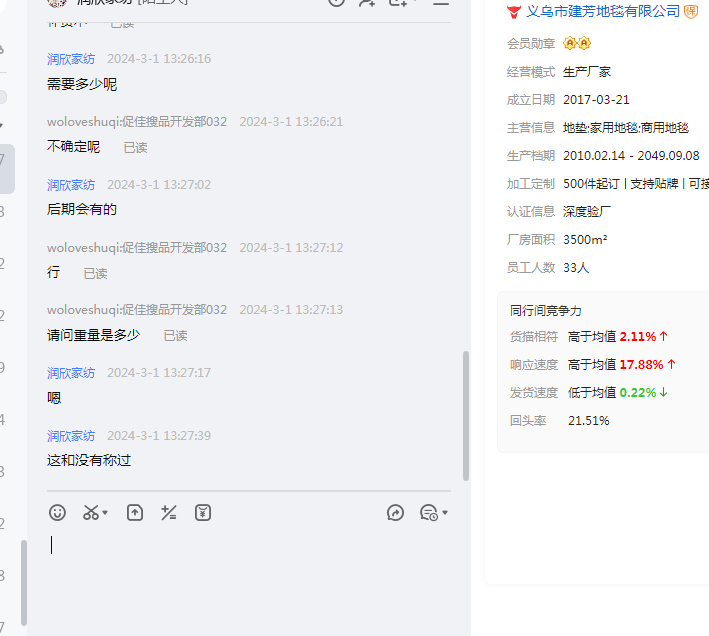The image size is (709, 636).
Task: Expand the screenshot options dropdown arrow
Action: click(x=106, y=513)
